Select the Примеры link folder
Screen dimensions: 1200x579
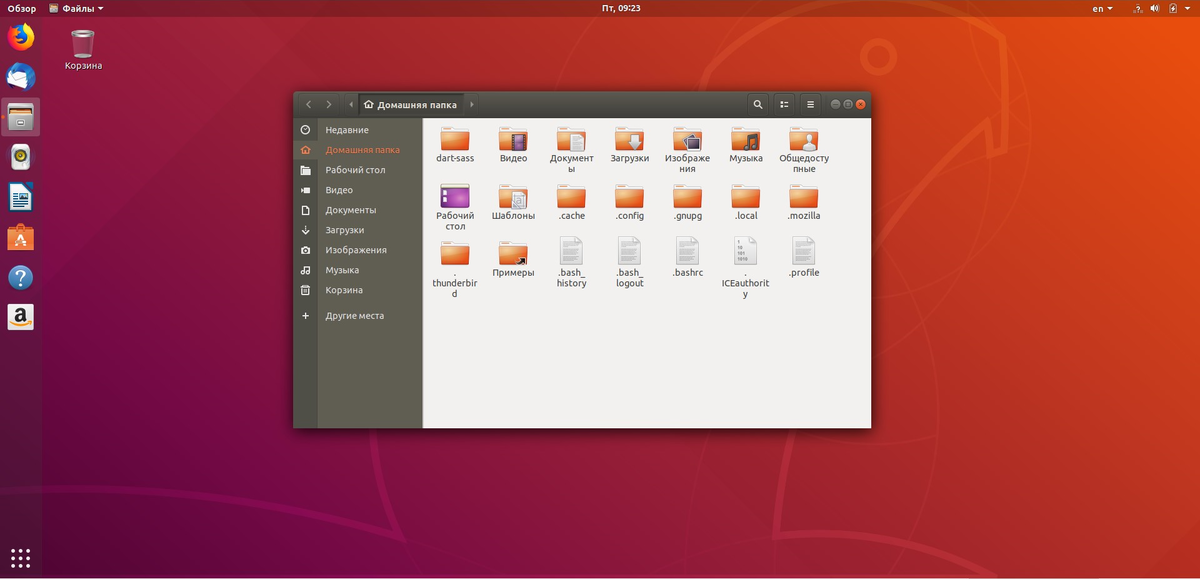click(x=513, y=254)
